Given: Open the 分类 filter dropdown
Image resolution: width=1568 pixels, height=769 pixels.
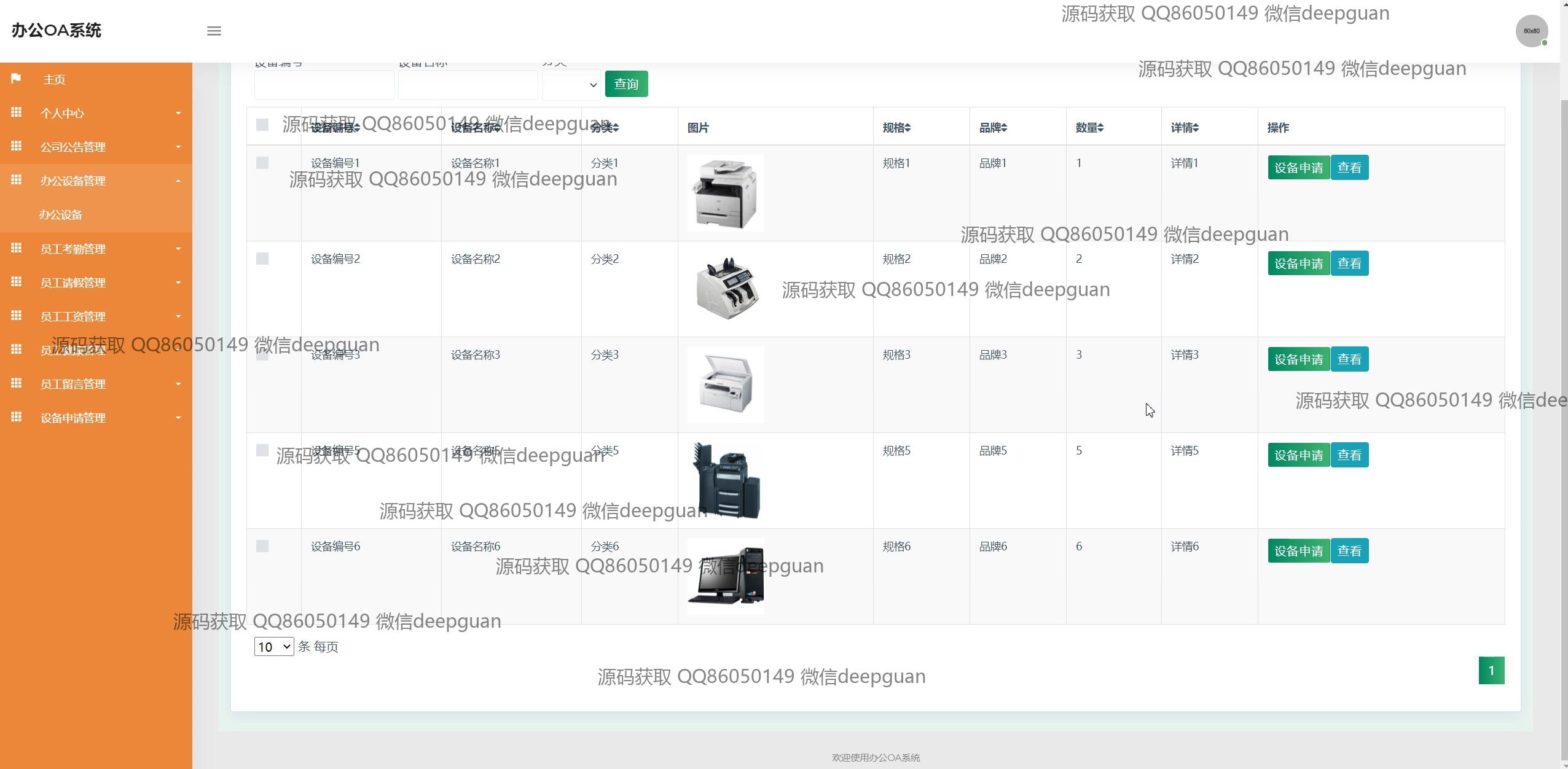Looking at the screenshot, I should pos(571,85).
